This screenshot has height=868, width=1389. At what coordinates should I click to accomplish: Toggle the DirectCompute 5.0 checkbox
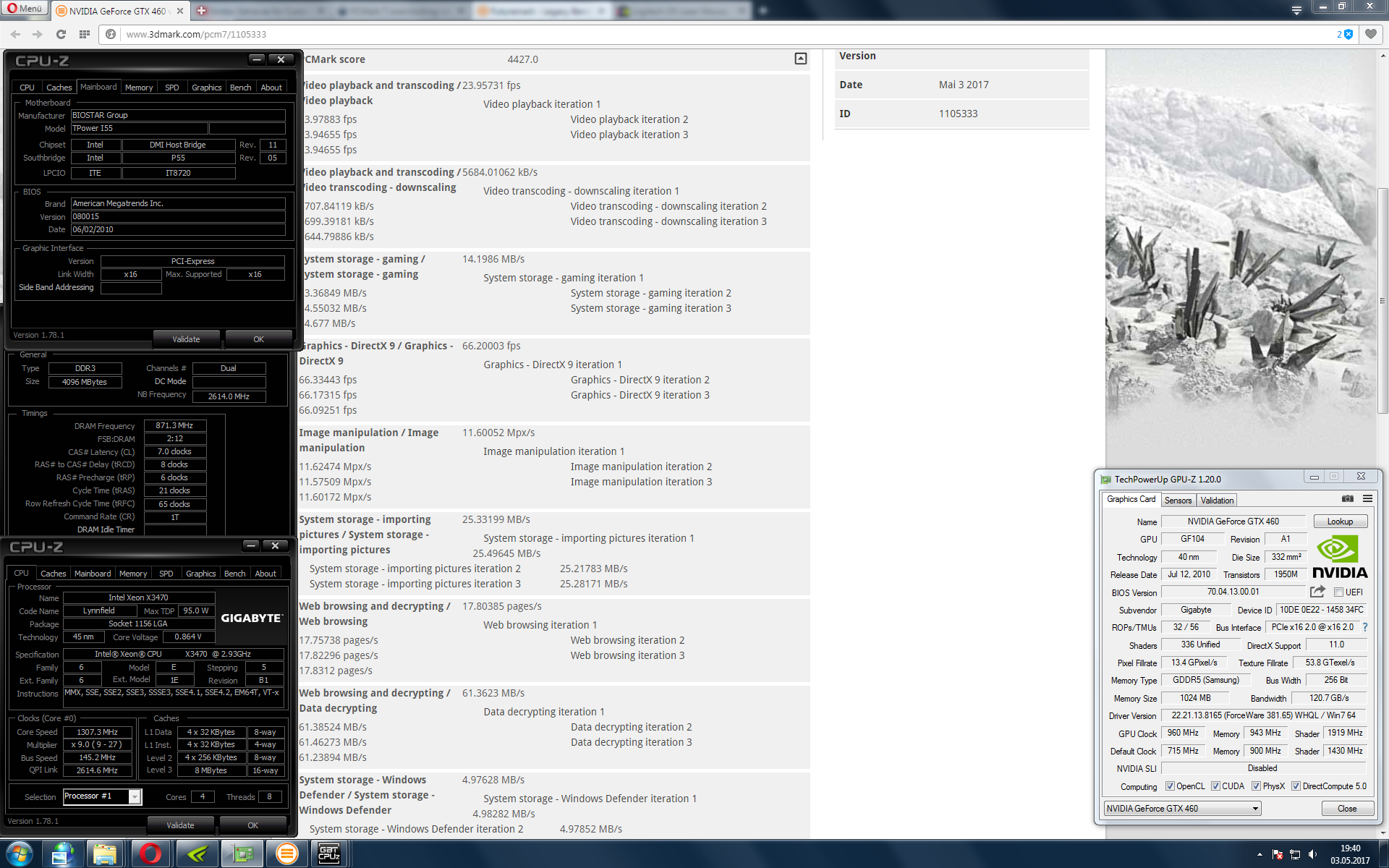pos(1296,786)
